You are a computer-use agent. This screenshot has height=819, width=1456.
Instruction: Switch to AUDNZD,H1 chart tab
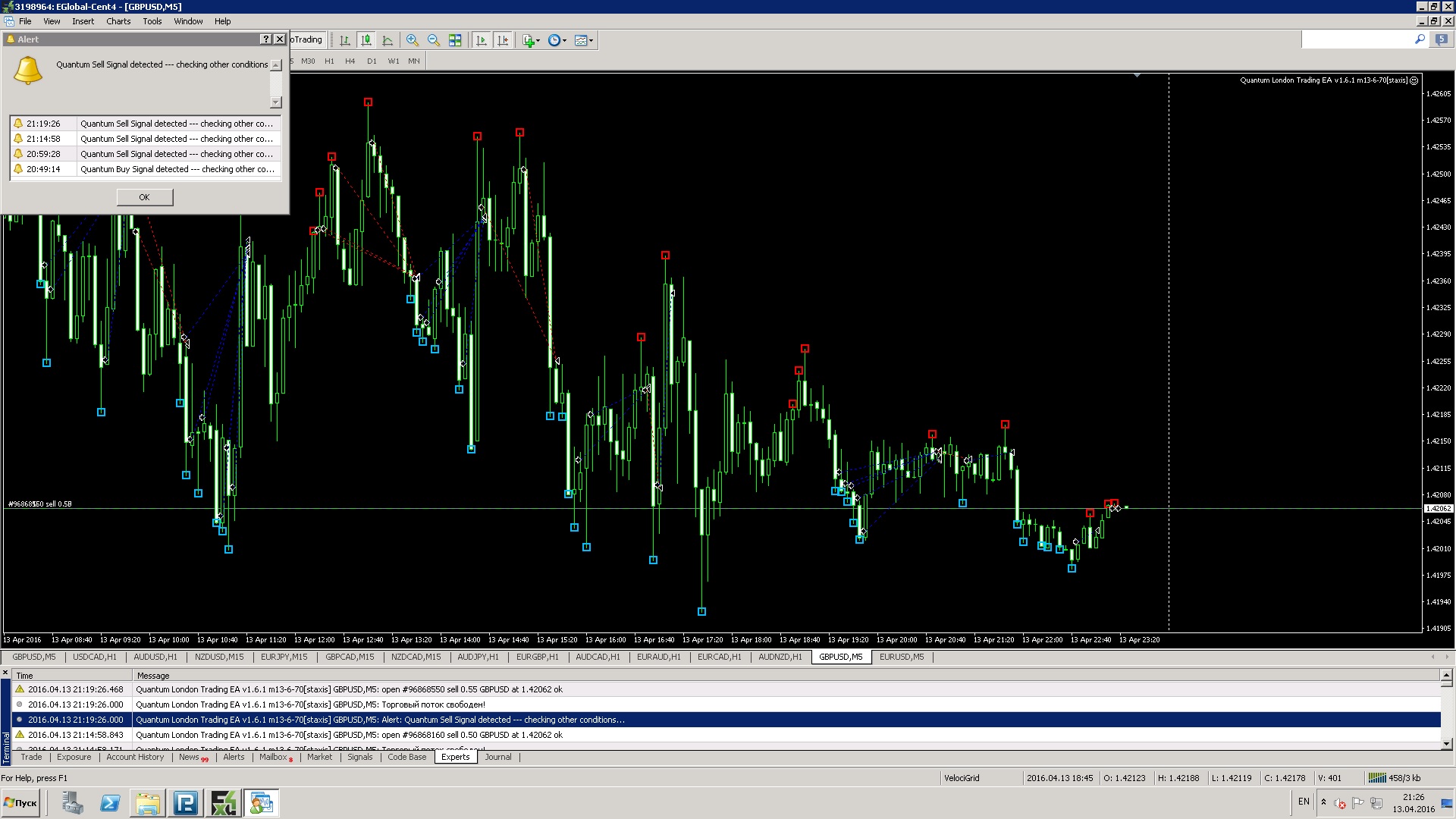pyautogui.click(x=780, y=657)
